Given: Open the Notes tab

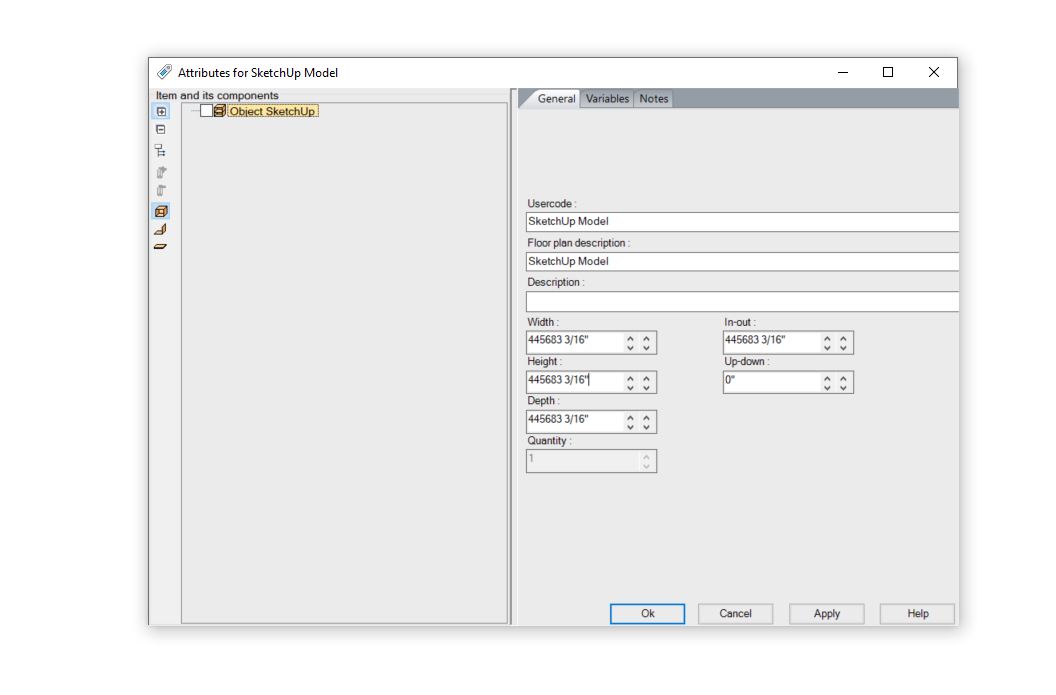Looking at the screenshot, I should [x=653, y=98].
